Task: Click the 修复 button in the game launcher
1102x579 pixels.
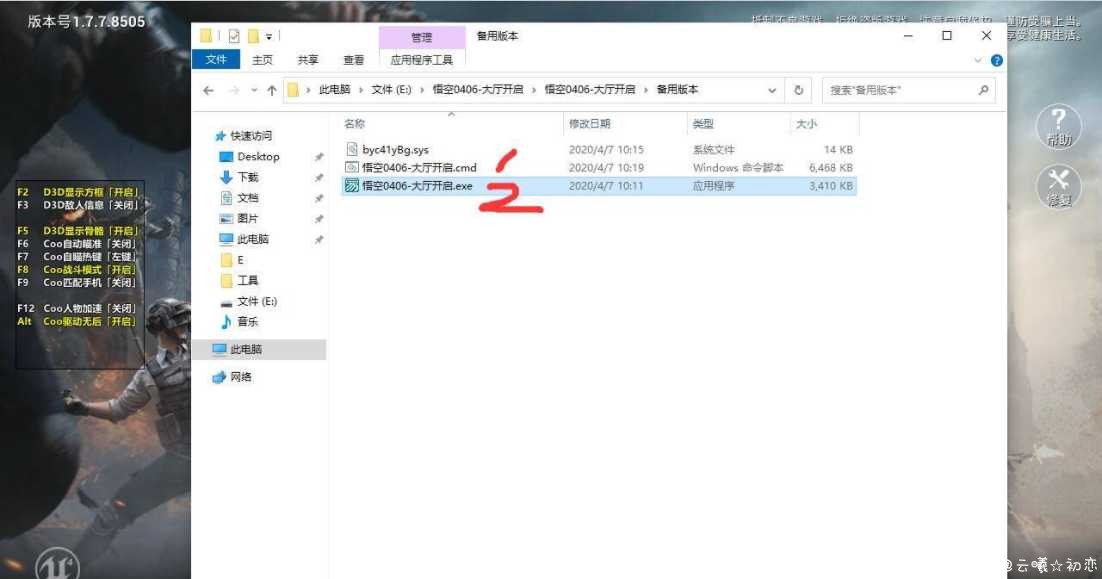Action: click(x=1058, y=187)
